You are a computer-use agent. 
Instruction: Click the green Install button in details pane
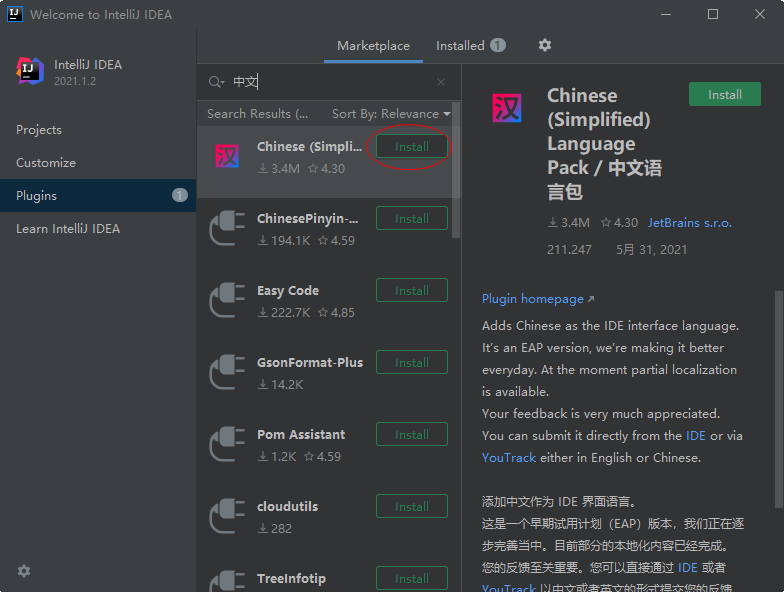[724, 94]
